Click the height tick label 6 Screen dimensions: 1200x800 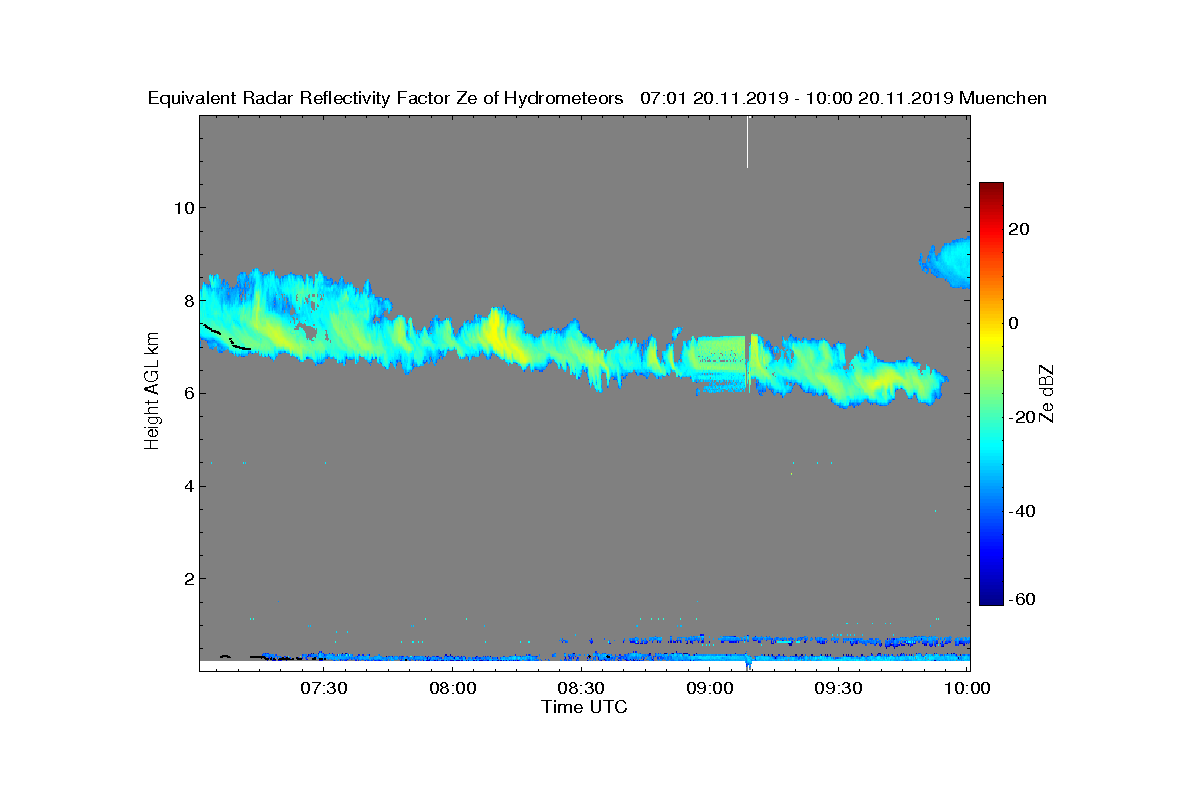[187, 393]
